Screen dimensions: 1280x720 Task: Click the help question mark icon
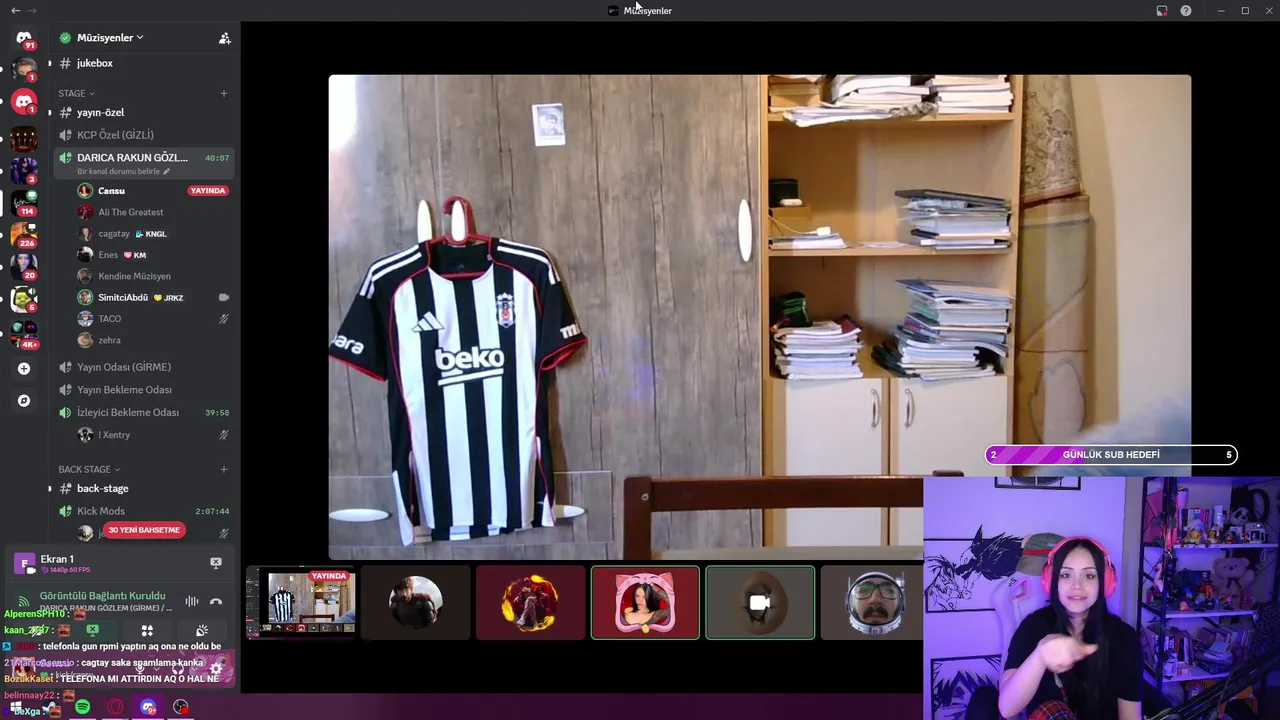[x=1186, y=10]
